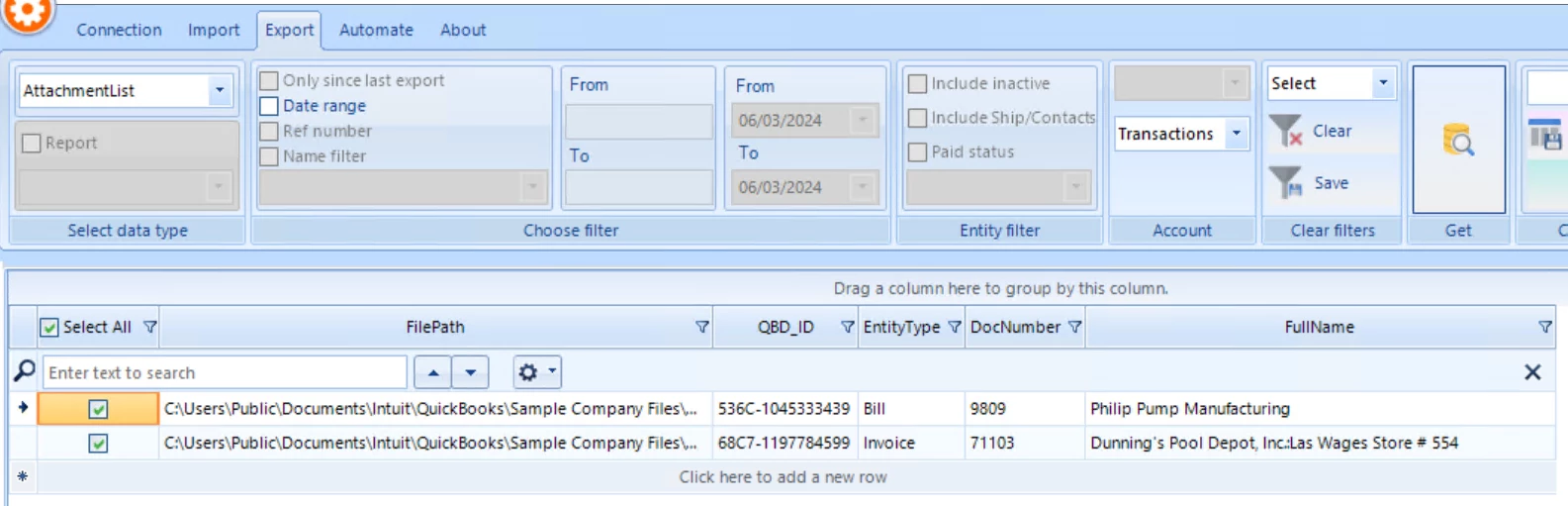Open the Select filters dropdown

(x=1383, y=83)
